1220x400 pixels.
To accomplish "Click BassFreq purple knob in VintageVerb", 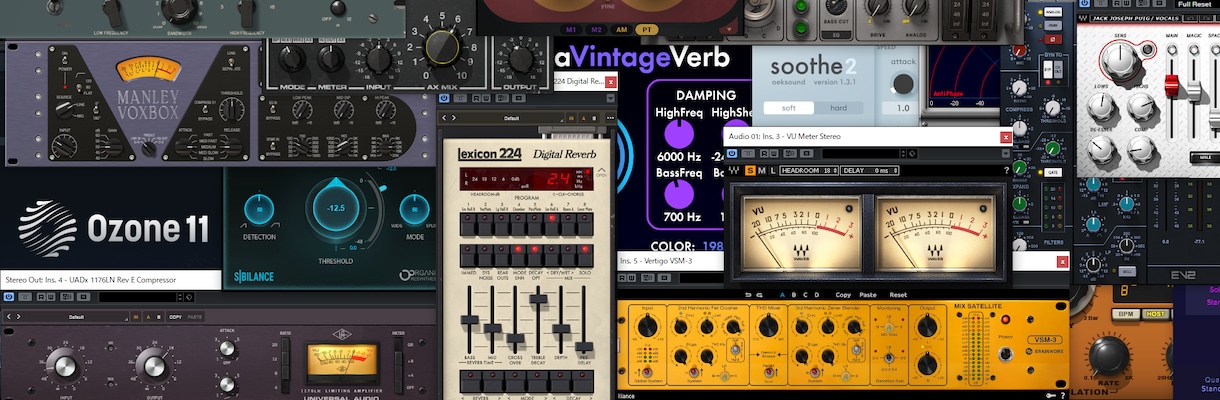I will coord(678,192).
